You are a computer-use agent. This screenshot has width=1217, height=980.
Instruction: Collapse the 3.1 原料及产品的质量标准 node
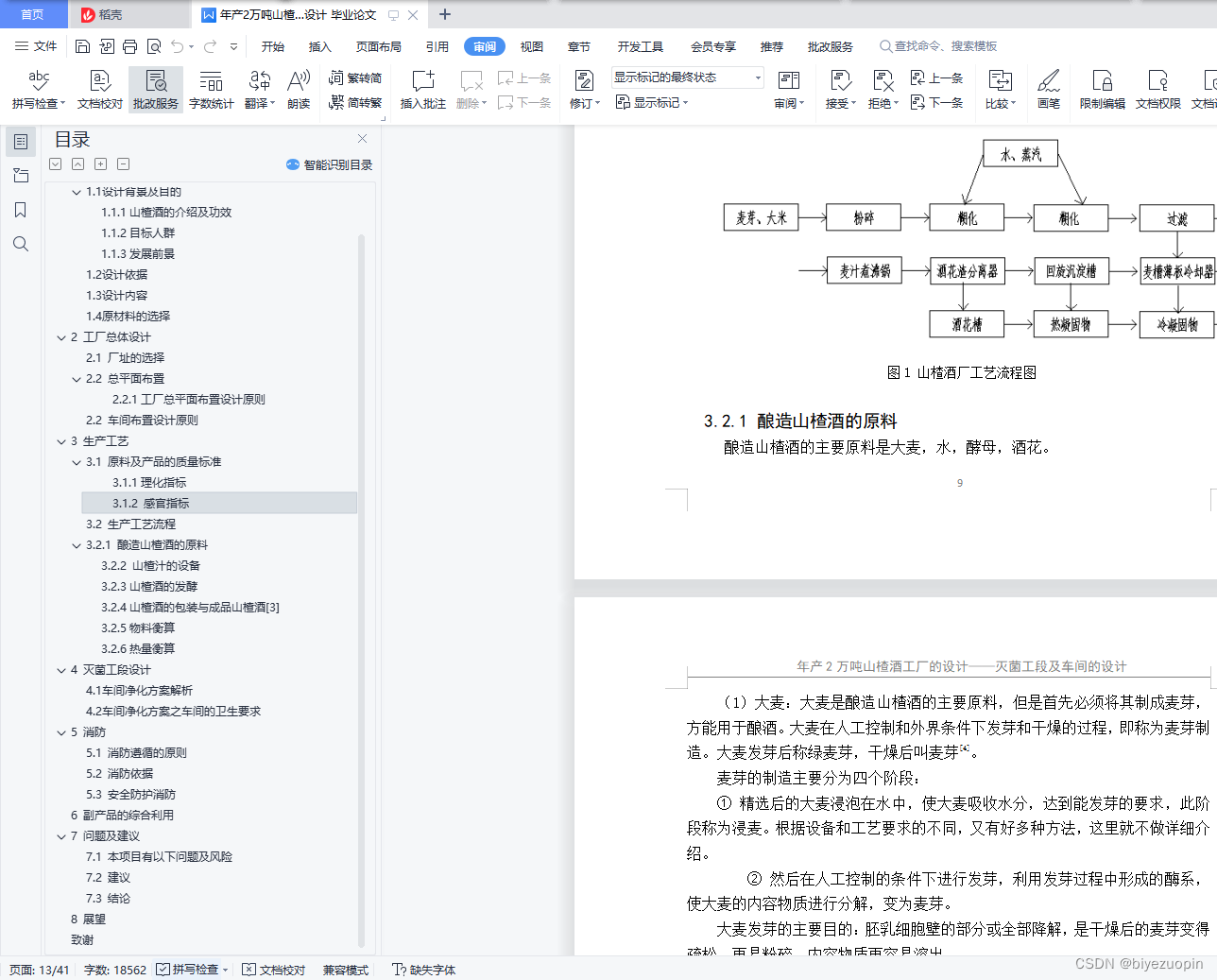pyautogui.click(x=77, y=462)
